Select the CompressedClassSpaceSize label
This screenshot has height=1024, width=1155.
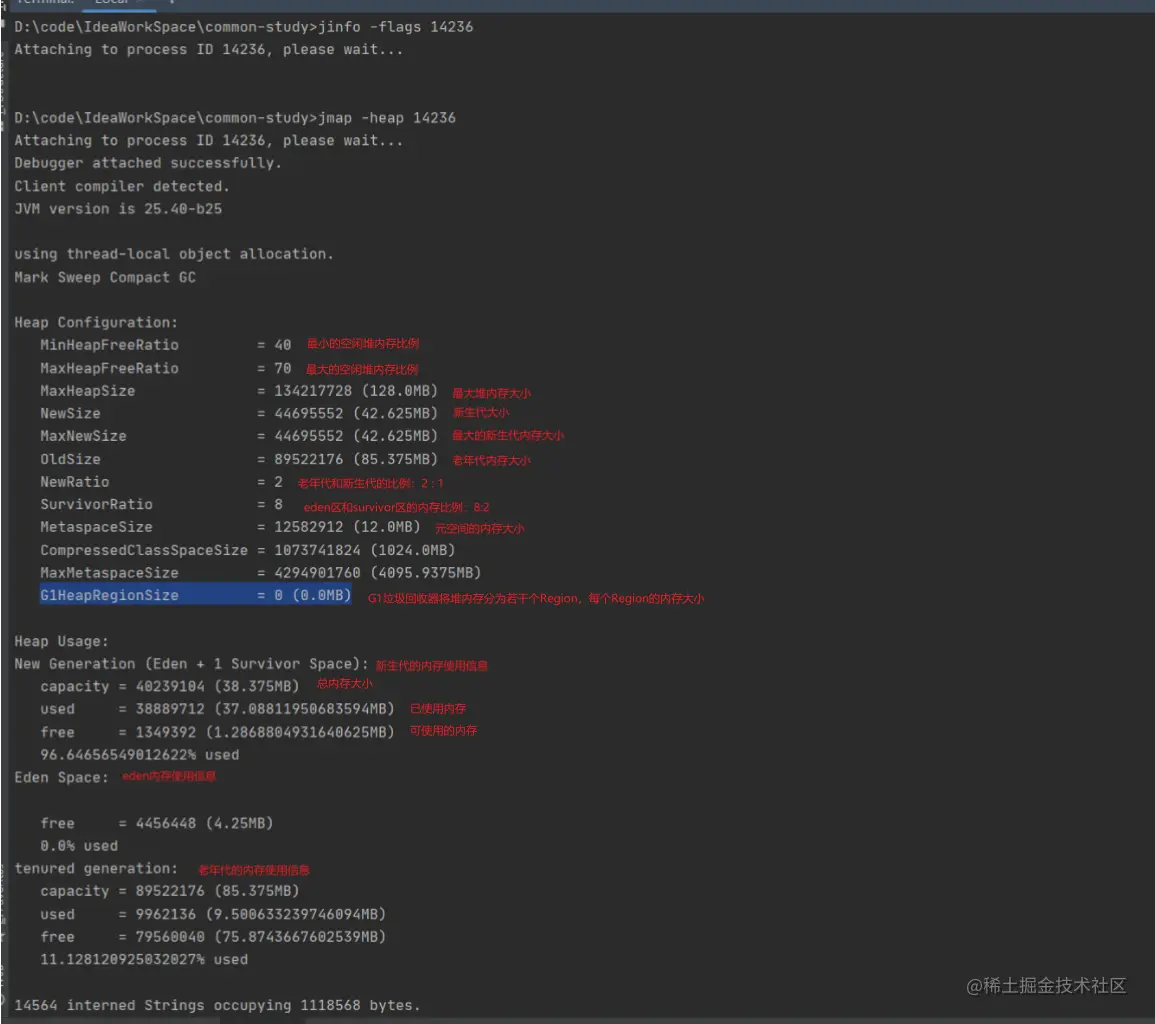(144, 550)
